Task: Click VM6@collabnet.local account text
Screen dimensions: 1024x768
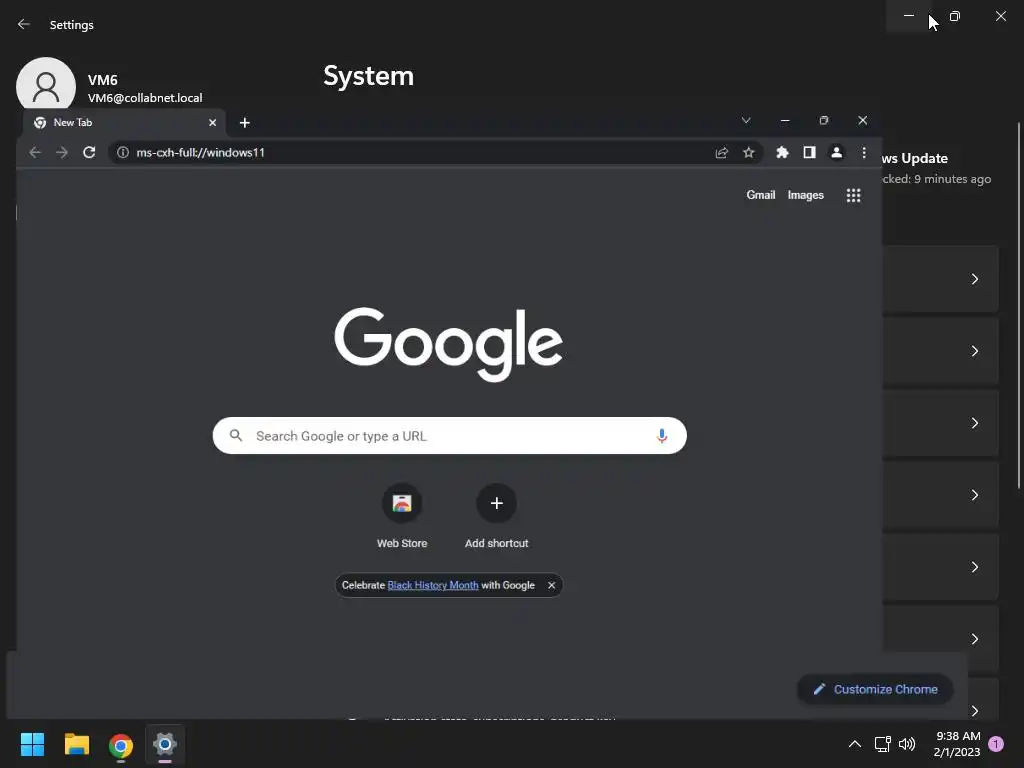Action: (145, 98)
